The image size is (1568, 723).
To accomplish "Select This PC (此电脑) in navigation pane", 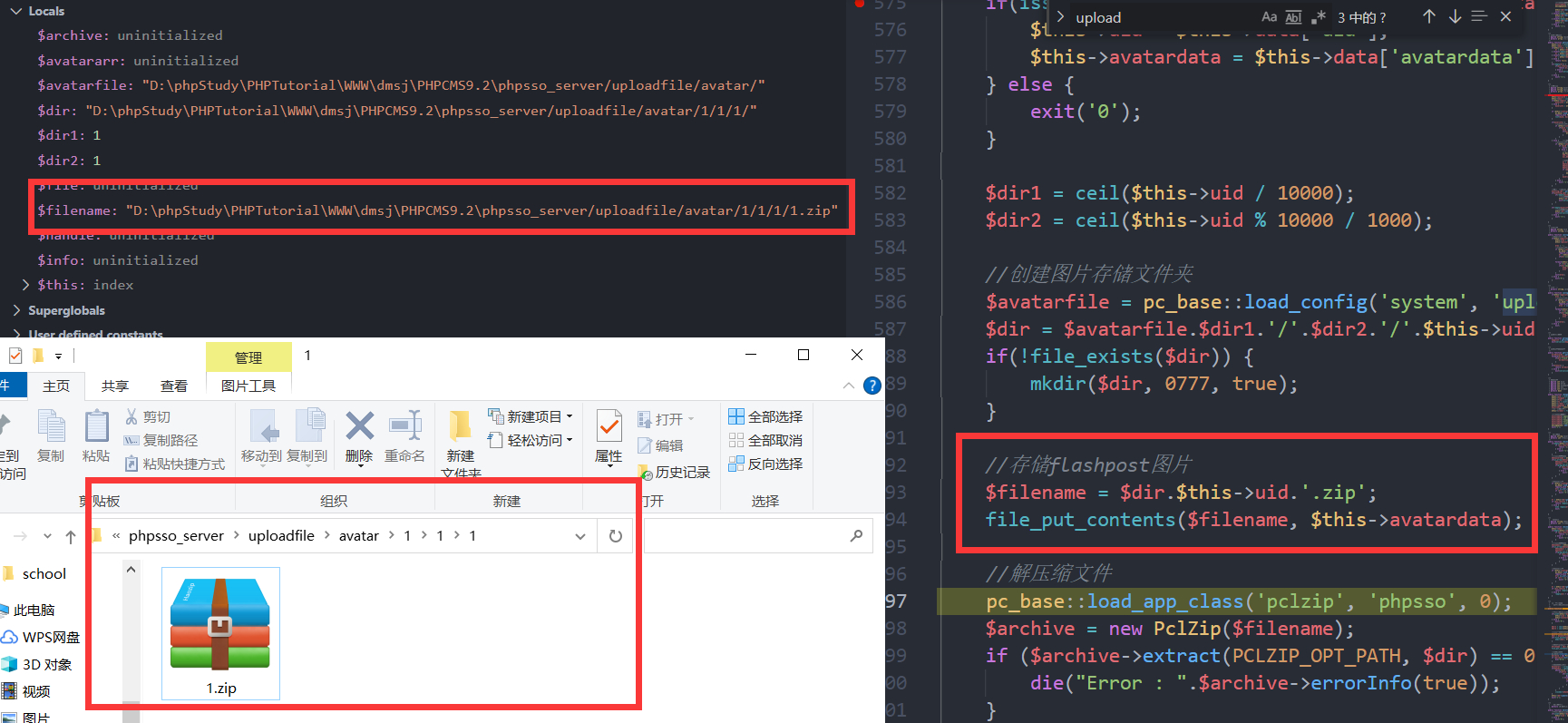I will click(x=34, y=610).
